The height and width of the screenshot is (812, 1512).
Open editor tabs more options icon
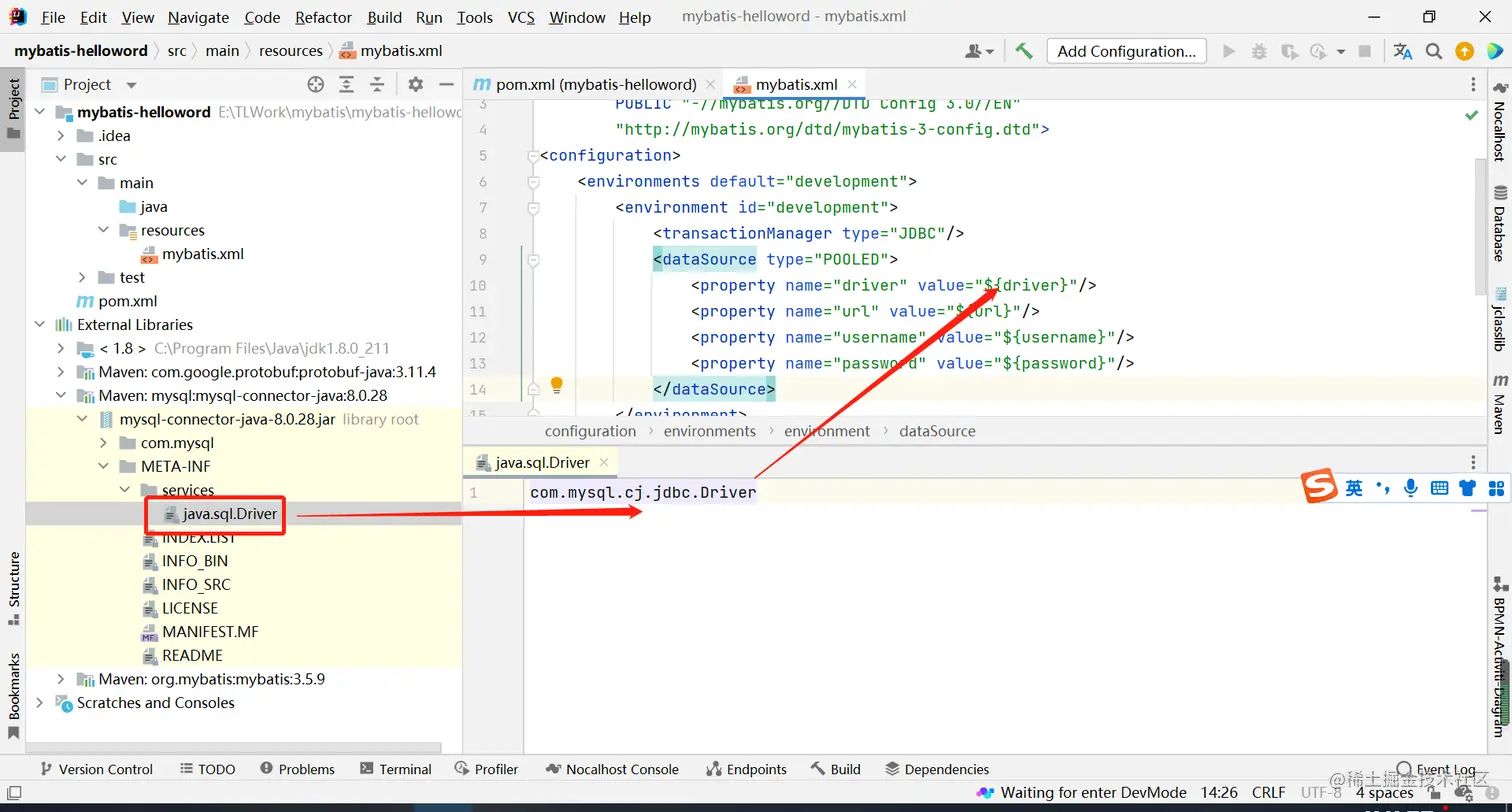pyautogui.click(x=1473, y=85)
